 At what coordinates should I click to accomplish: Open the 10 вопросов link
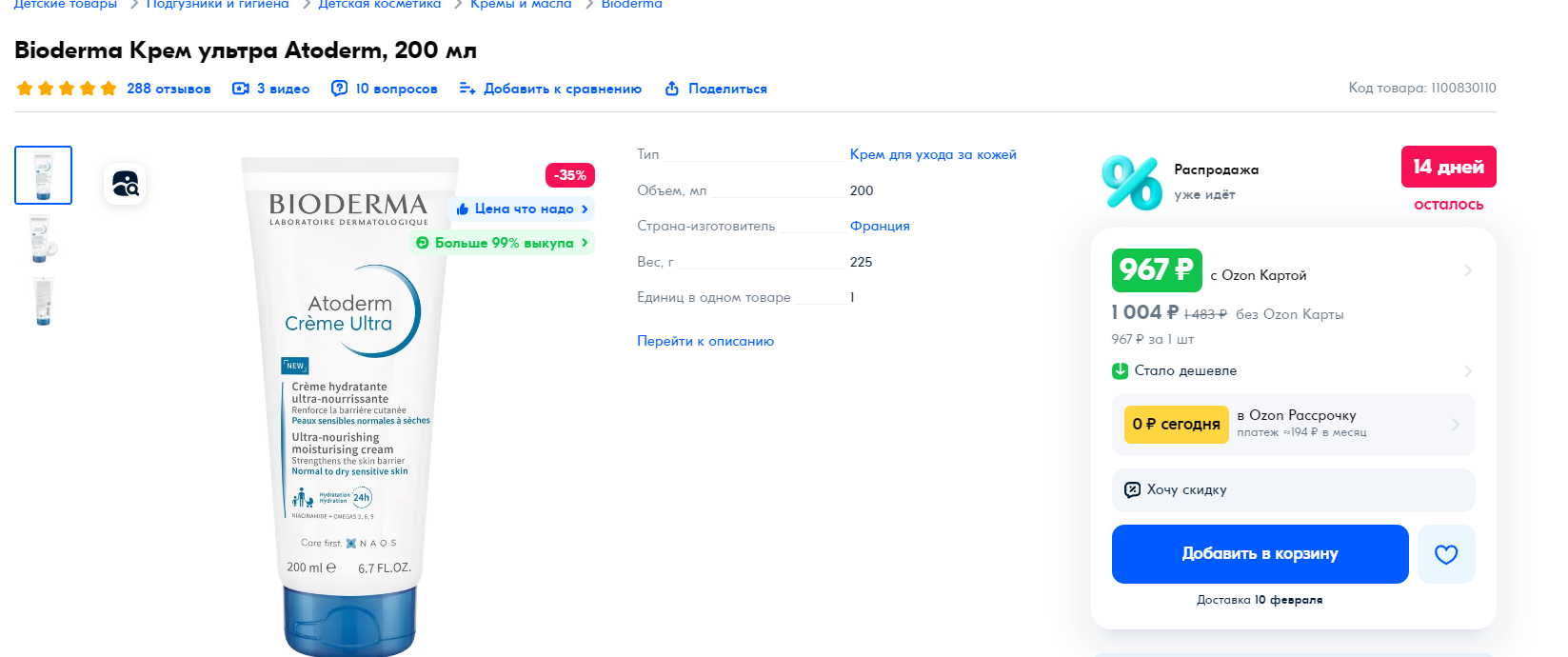[x=396, y=89]
